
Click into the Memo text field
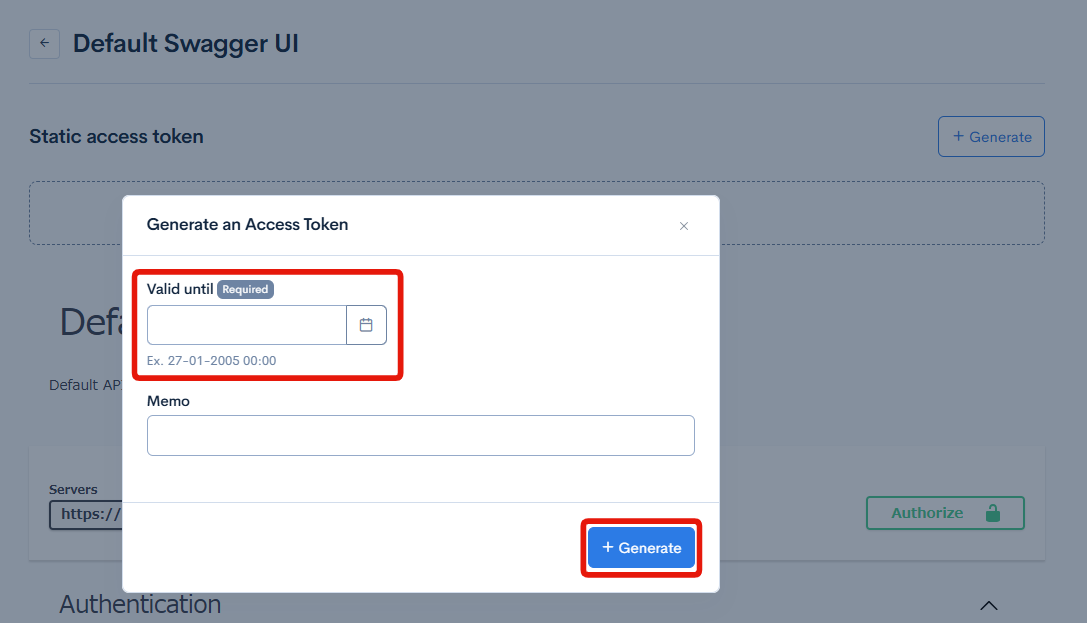coord(420,436)
